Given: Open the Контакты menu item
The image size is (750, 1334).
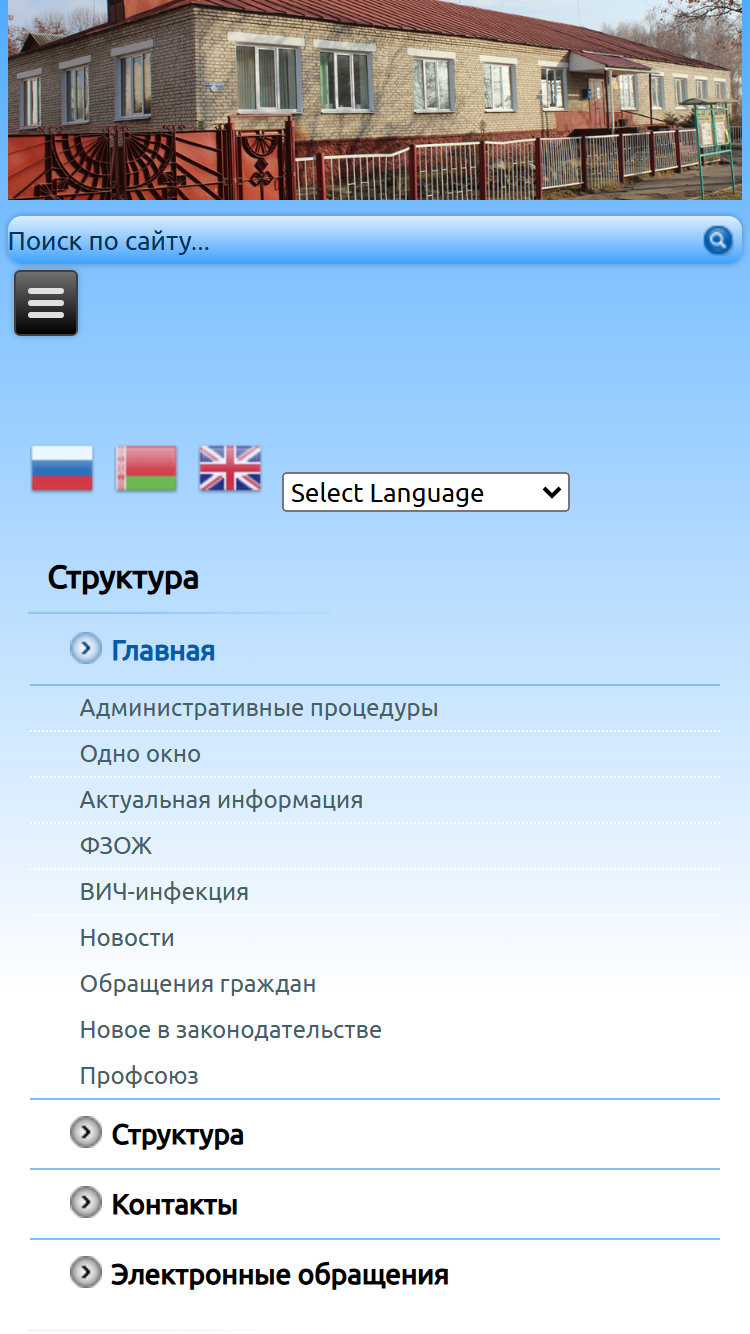Looking at the screenshot, I should pos(175,1205).
